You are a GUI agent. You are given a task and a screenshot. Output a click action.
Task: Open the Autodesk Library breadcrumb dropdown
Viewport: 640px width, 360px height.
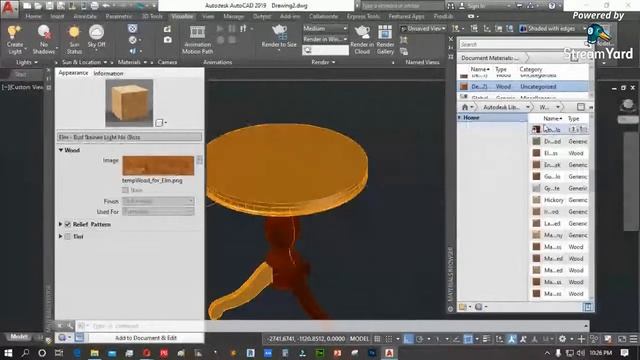pos(527,107)
